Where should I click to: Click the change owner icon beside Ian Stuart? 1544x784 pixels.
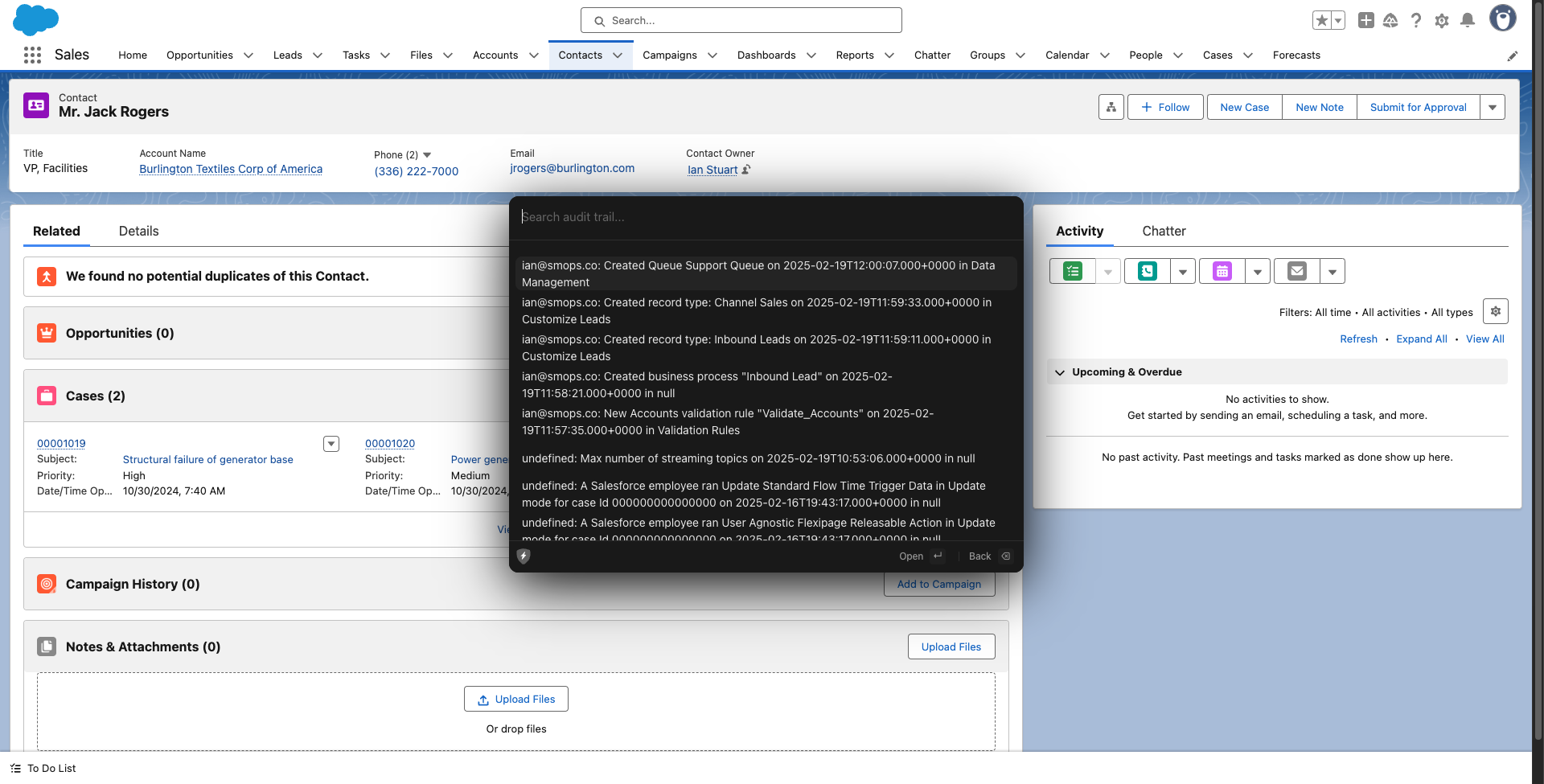pos(746,170)
